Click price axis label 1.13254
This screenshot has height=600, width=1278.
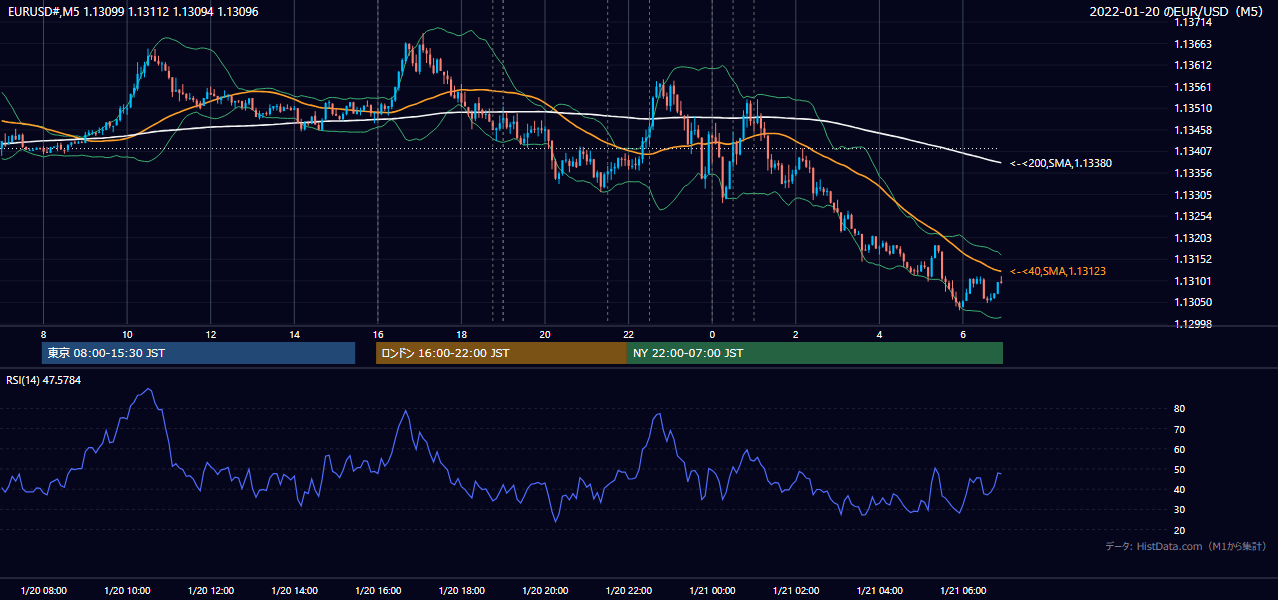pos(1193,216)
